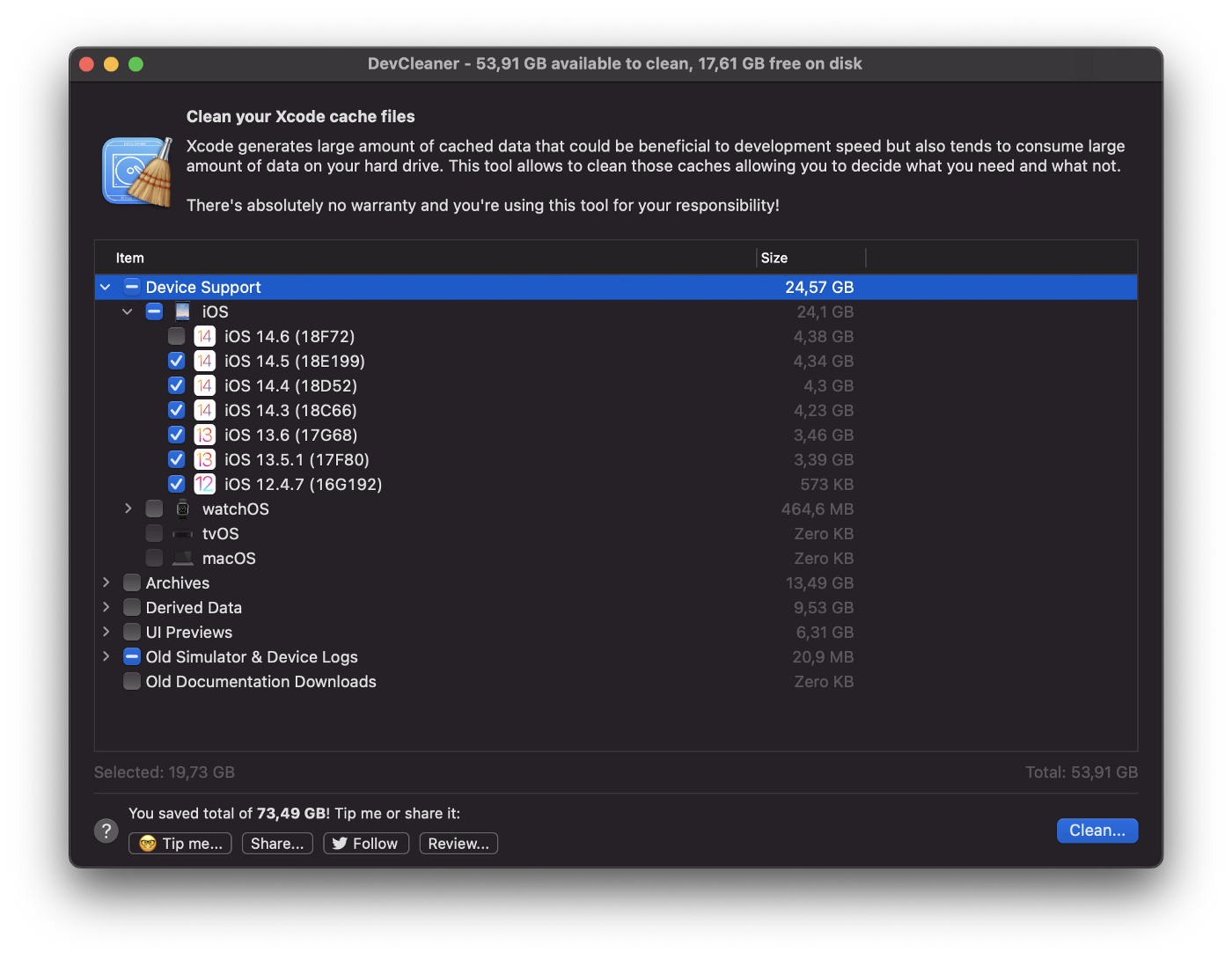This screenshot has width=1232, height=959.
Task: Uncheck the iOS 12.4.7 (16G192) checkbox
Action: (176, 484)
